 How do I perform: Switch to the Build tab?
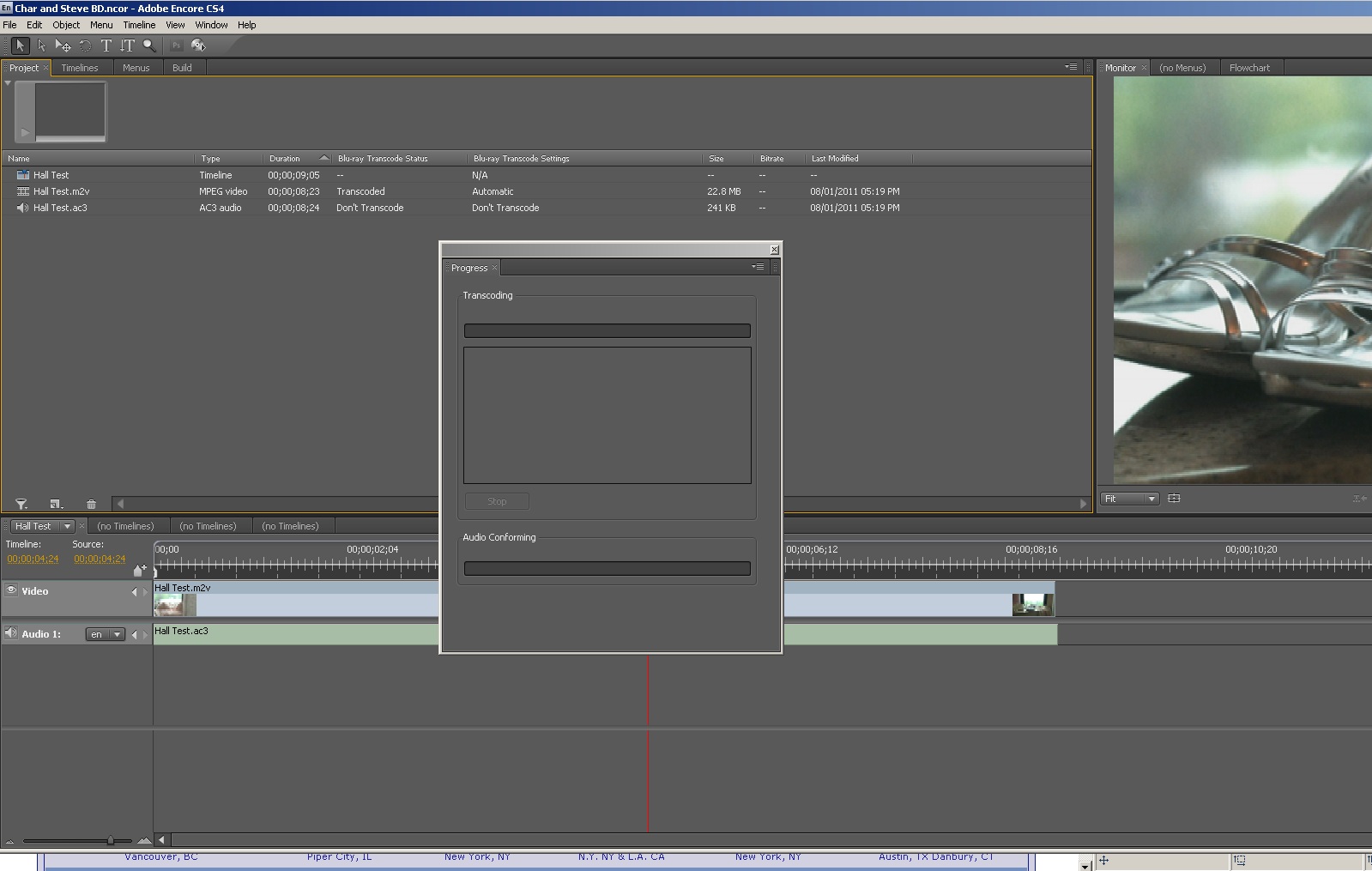(x=182, y=68)
